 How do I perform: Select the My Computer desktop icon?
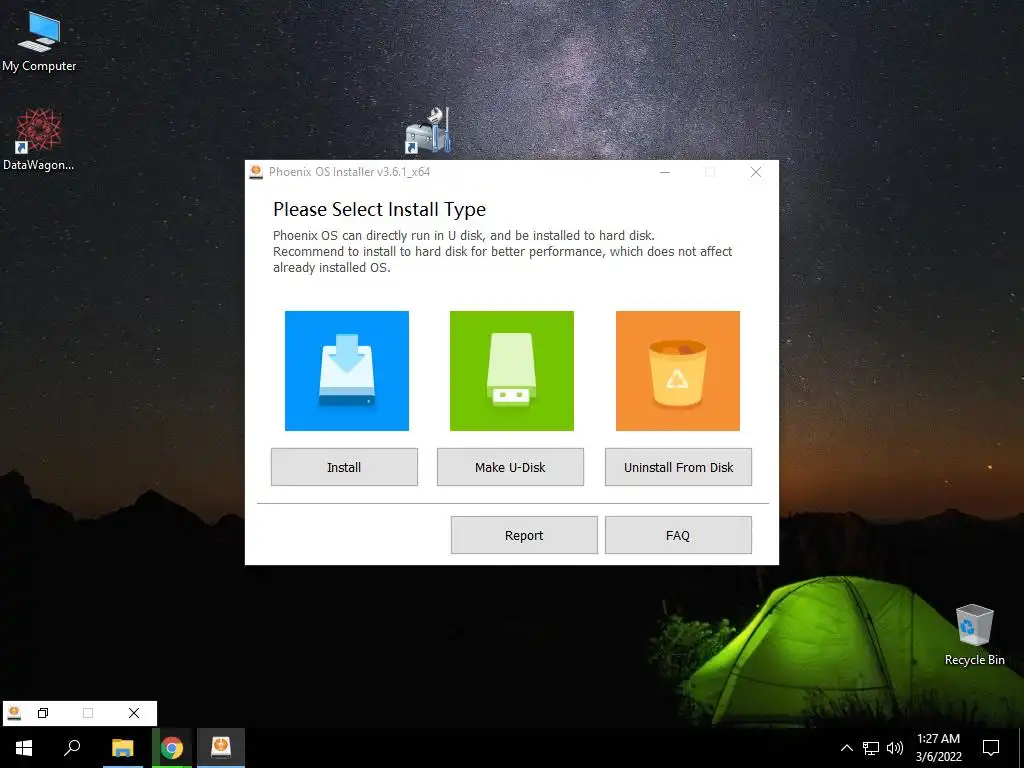39,42
